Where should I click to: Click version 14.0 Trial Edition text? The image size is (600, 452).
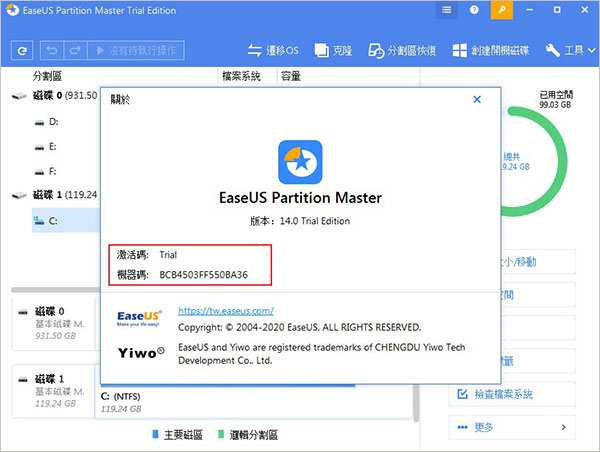pyautogui.click(x=315, y=221)
